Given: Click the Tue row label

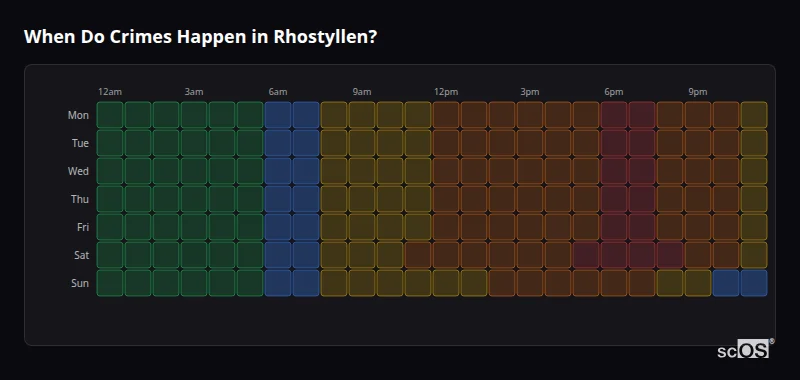Looking at the screenshot, I should [x=80, y=143].
